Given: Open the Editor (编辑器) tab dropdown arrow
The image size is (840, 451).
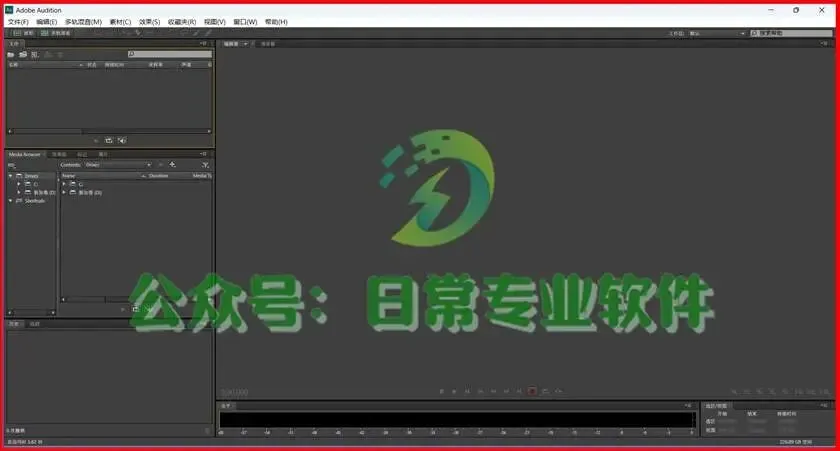Looking at the screenshot, I should click(245, 44).
